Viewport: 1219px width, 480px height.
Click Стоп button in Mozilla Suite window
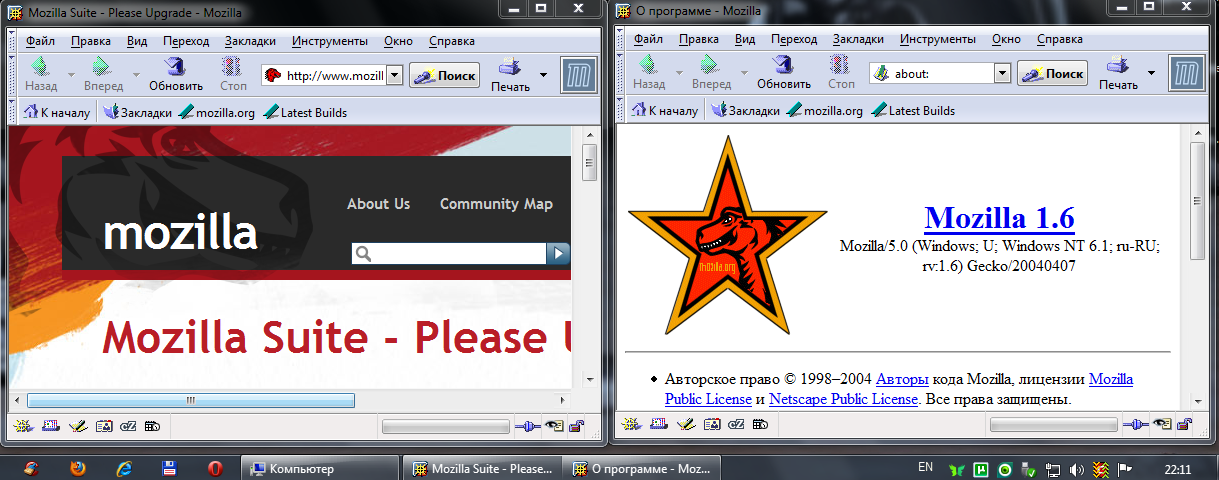point(233,75)
